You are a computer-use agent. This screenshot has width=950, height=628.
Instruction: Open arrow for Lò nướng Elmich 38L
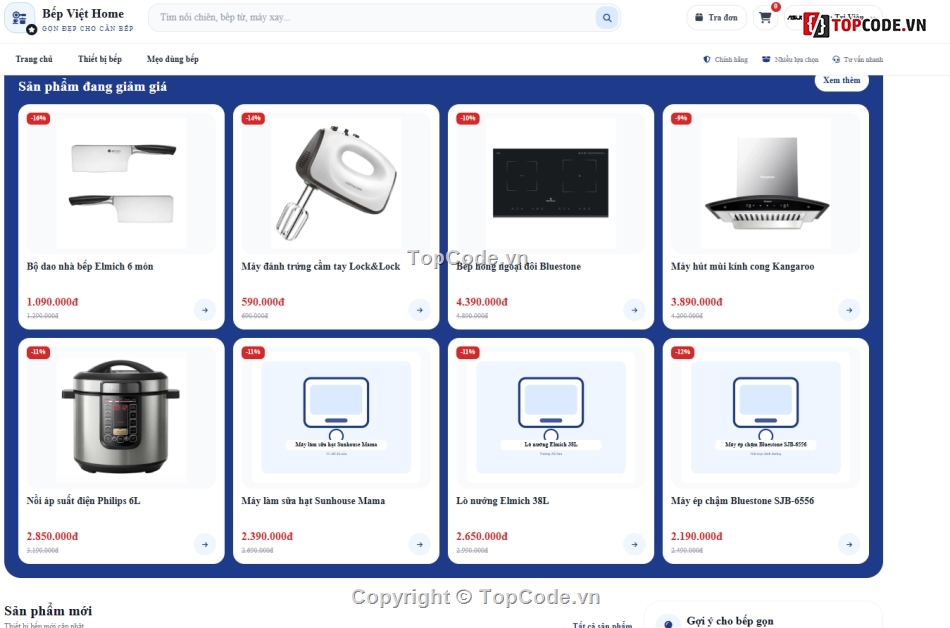(x=634, y=544)
